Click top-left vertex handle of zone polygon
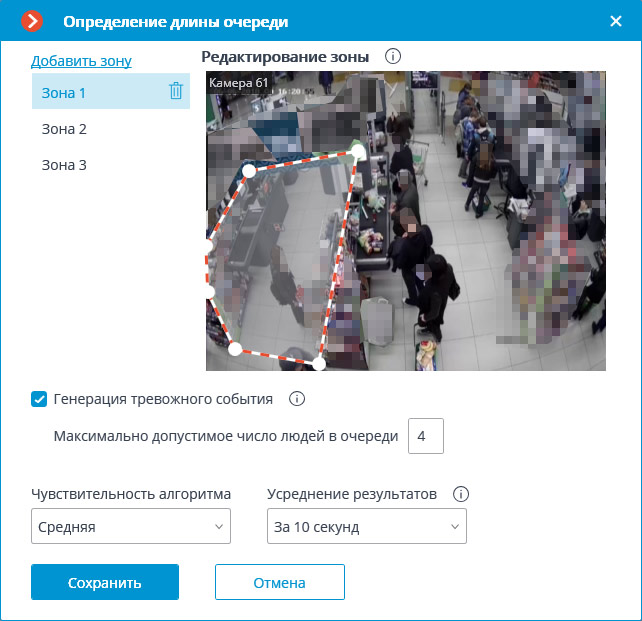This screenshot has width=642, height=621. tap(249, 171)
